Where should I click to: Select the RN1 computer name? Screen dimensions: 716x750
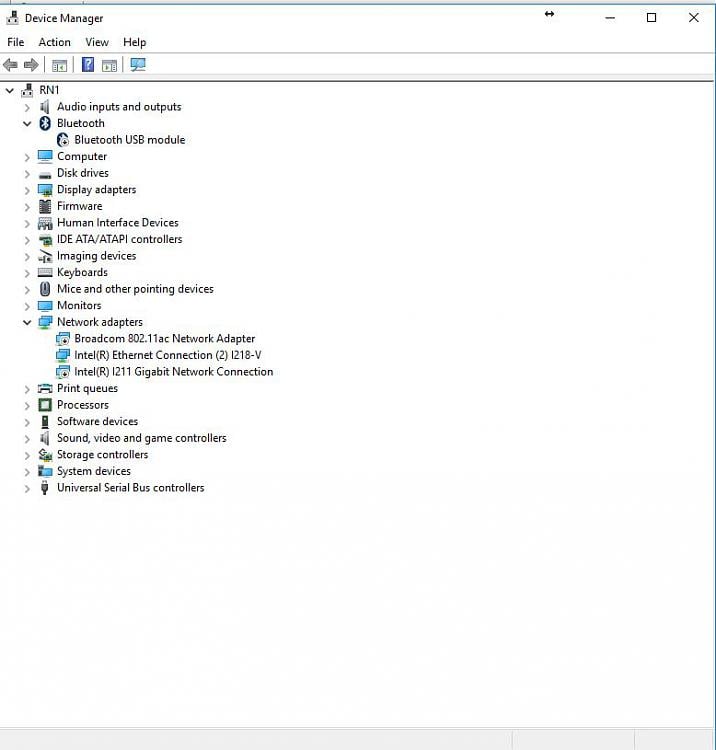click(x=49, y=90)
